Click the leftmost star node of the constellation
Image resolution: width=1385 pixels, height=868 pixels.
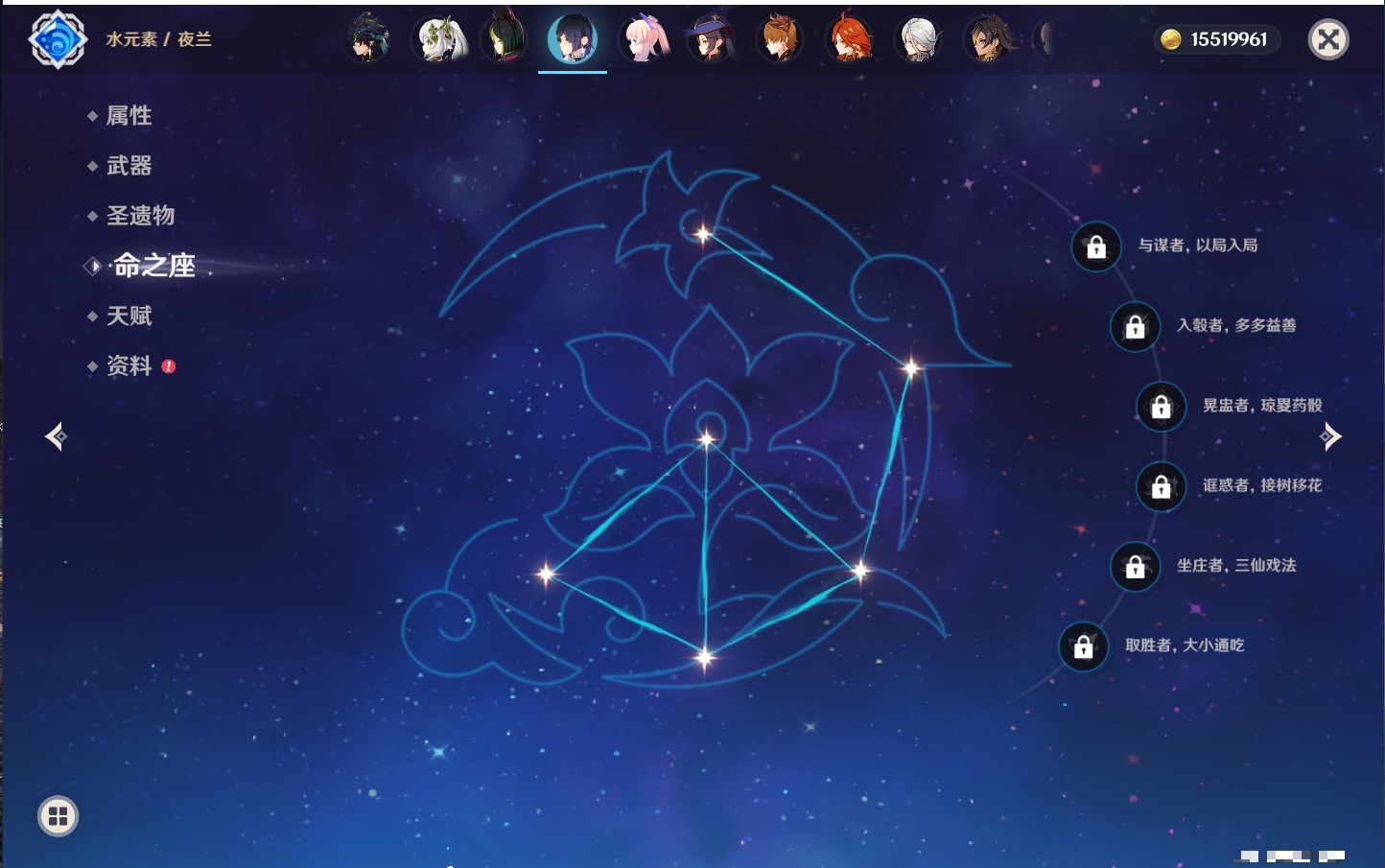546,574
